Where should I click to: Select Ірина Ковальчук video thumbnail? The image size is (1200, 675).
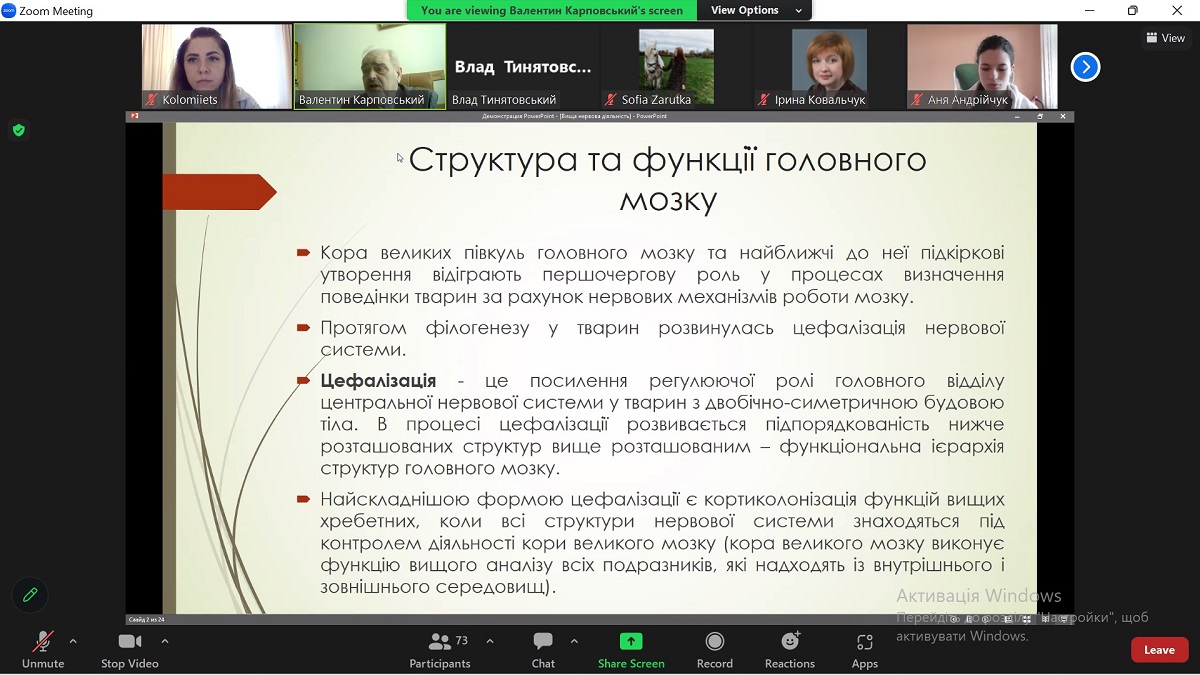[x=829, y=66]
